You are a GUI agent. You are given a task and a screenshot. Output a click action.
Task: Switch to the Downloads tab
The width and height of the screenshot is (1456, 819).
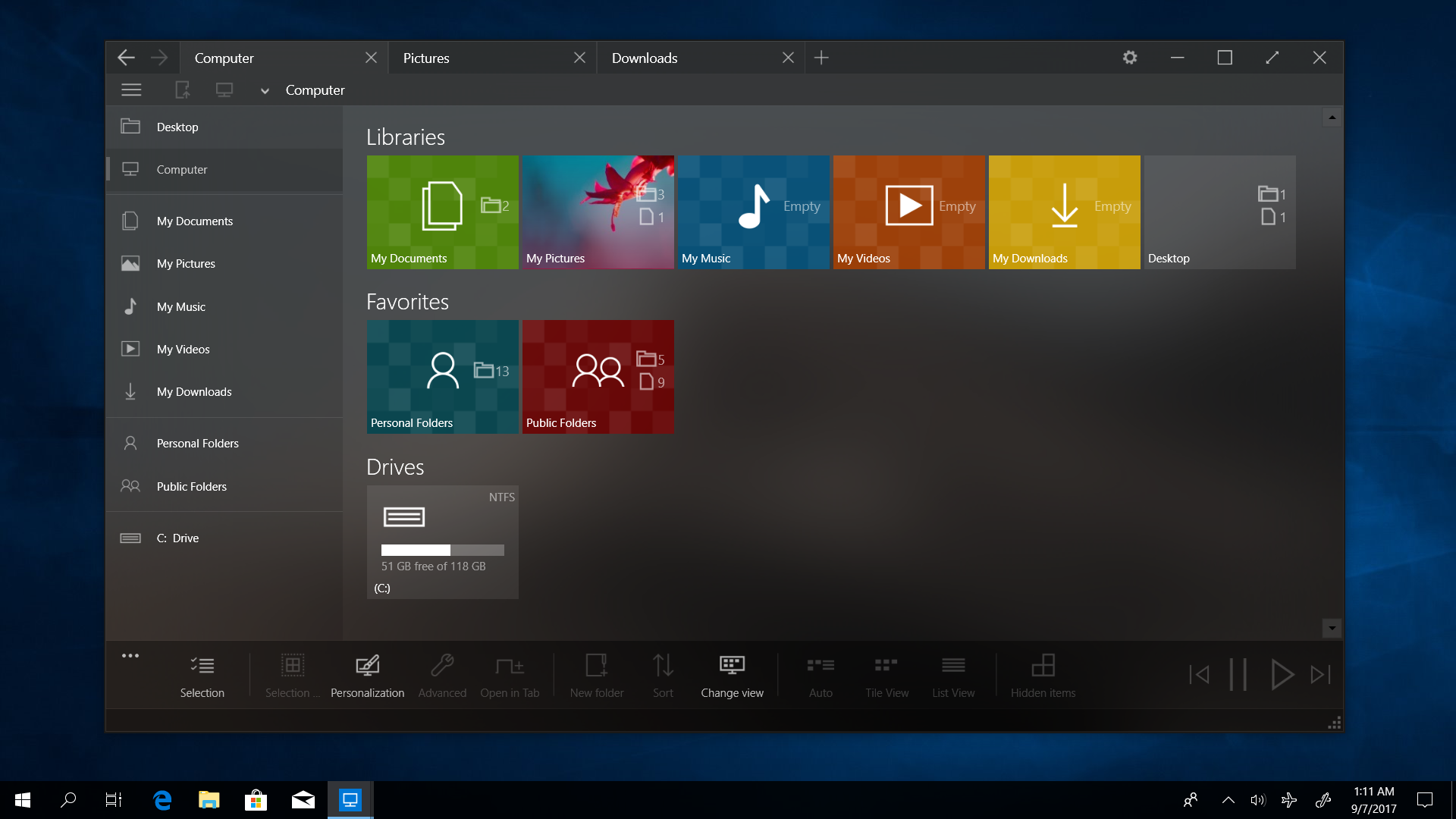pyautogui.click(x=645, y=58)
